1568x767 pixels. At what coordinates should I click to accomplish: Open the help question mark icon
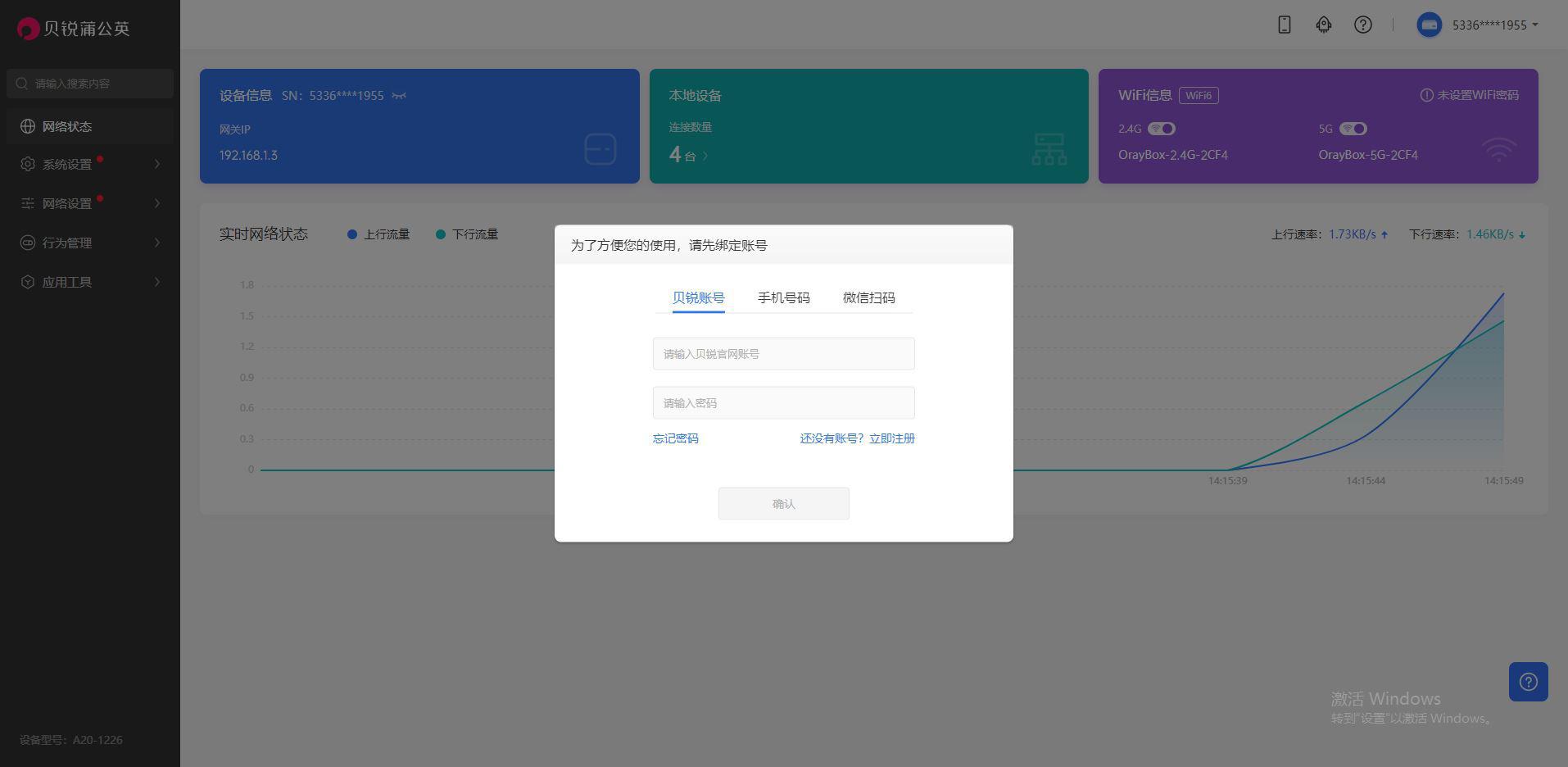click(1363, 25)
